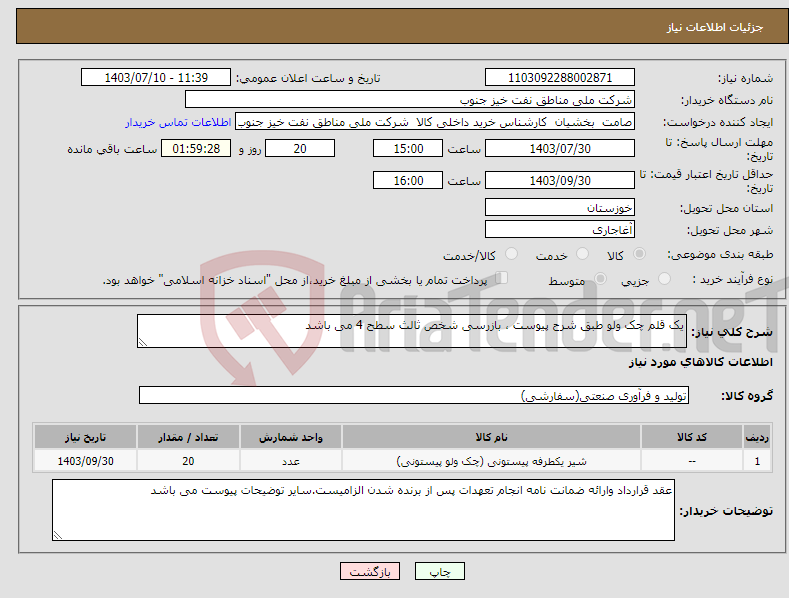This screenshot has width=789, height=598.
Task: Click the unit cell عدد
Action: pyautogui.click(x=291, y=461)
